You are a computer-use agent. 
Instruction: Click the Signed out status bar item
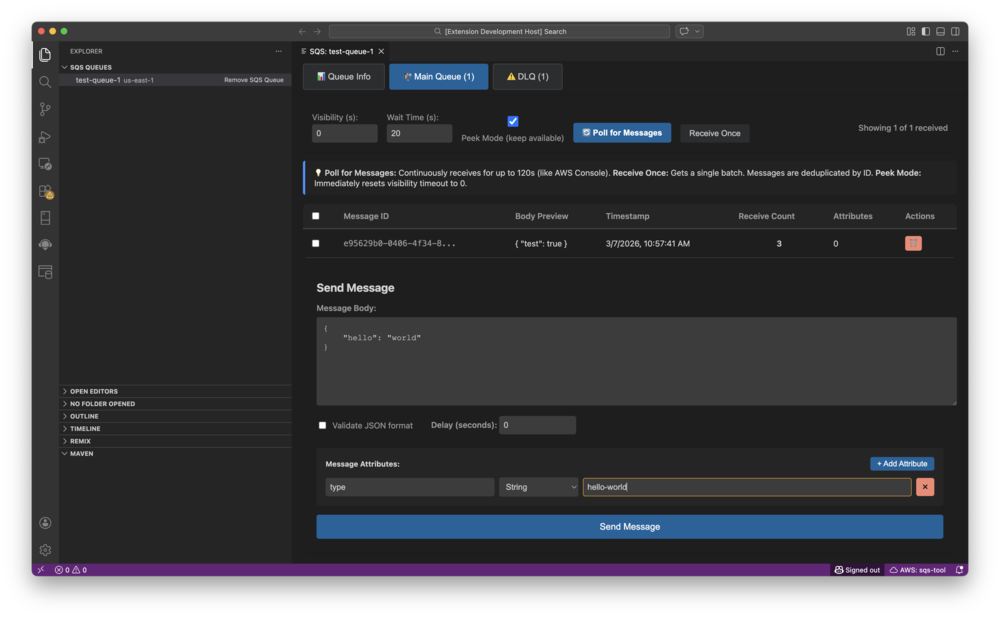click(x=857, y=570)
